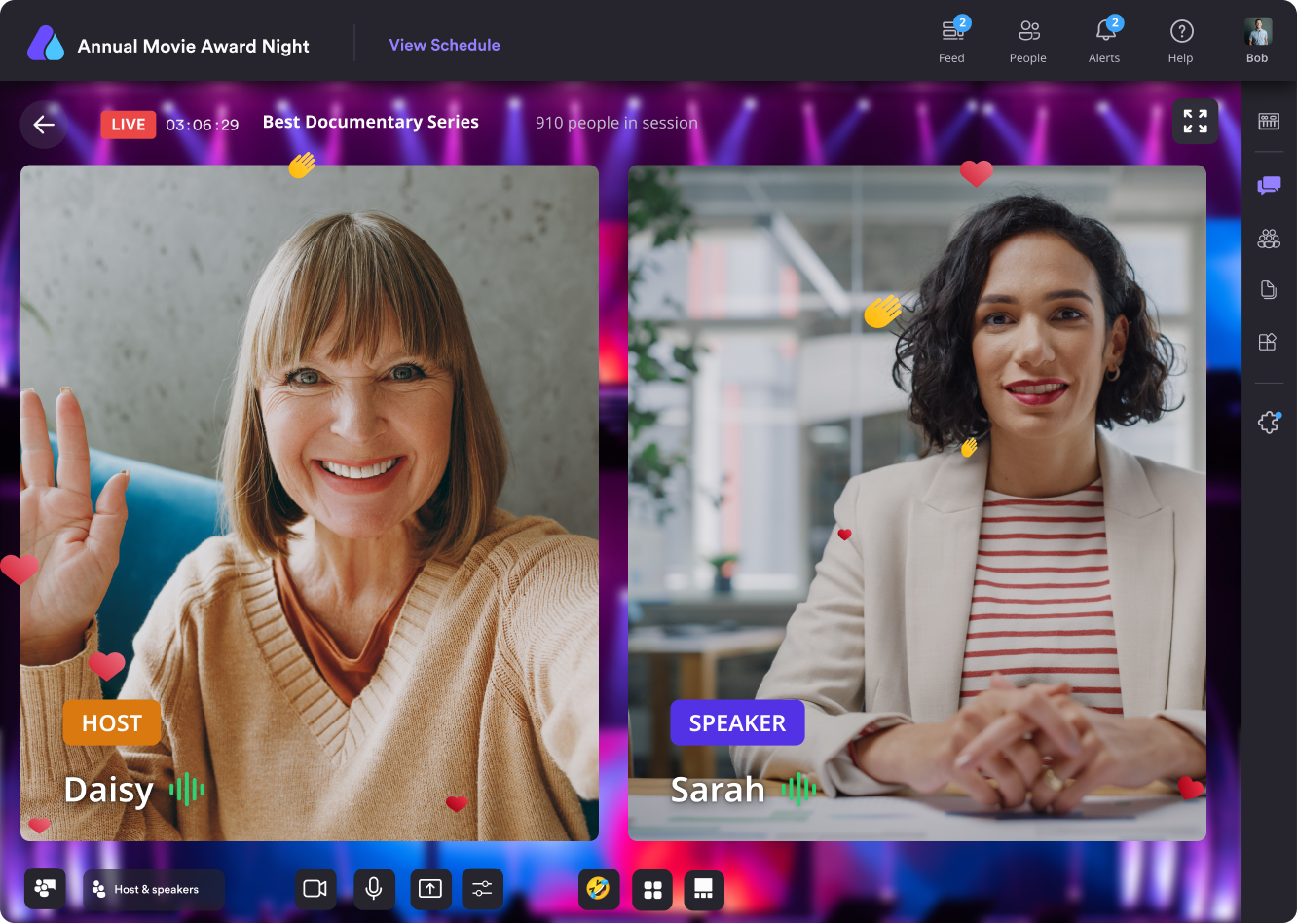
Task: Click the LIVE badge
Action: point(129,125)
